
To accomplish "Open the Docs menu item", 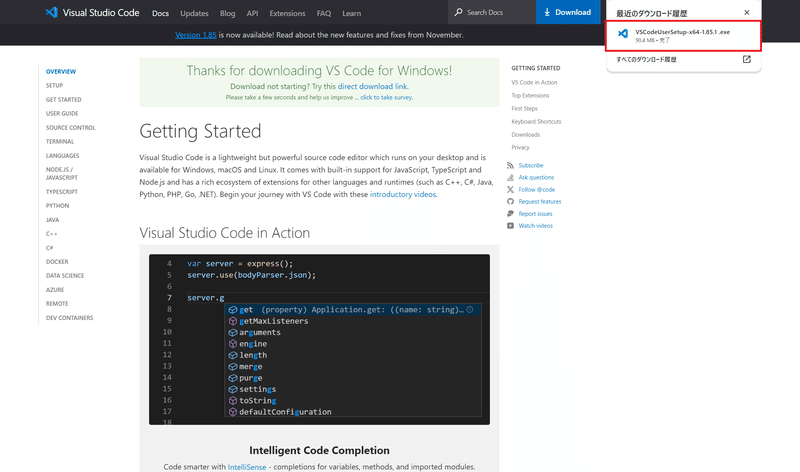I will tap(160, 13).
